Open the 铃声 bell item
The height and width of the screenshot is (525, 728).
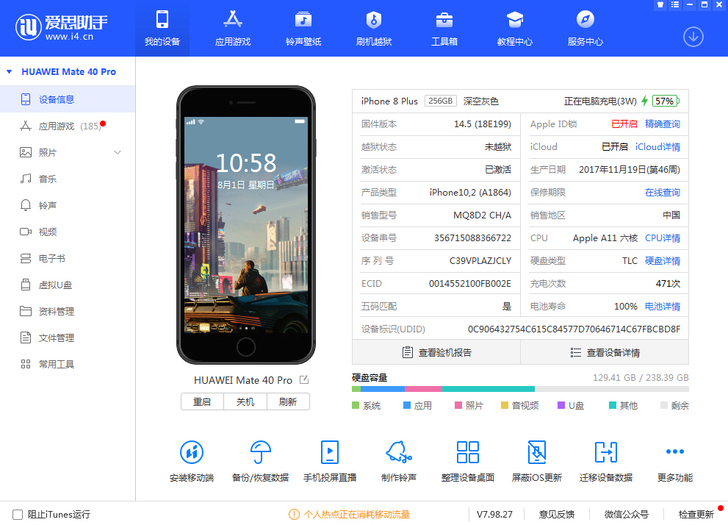(x=68, y=205)
